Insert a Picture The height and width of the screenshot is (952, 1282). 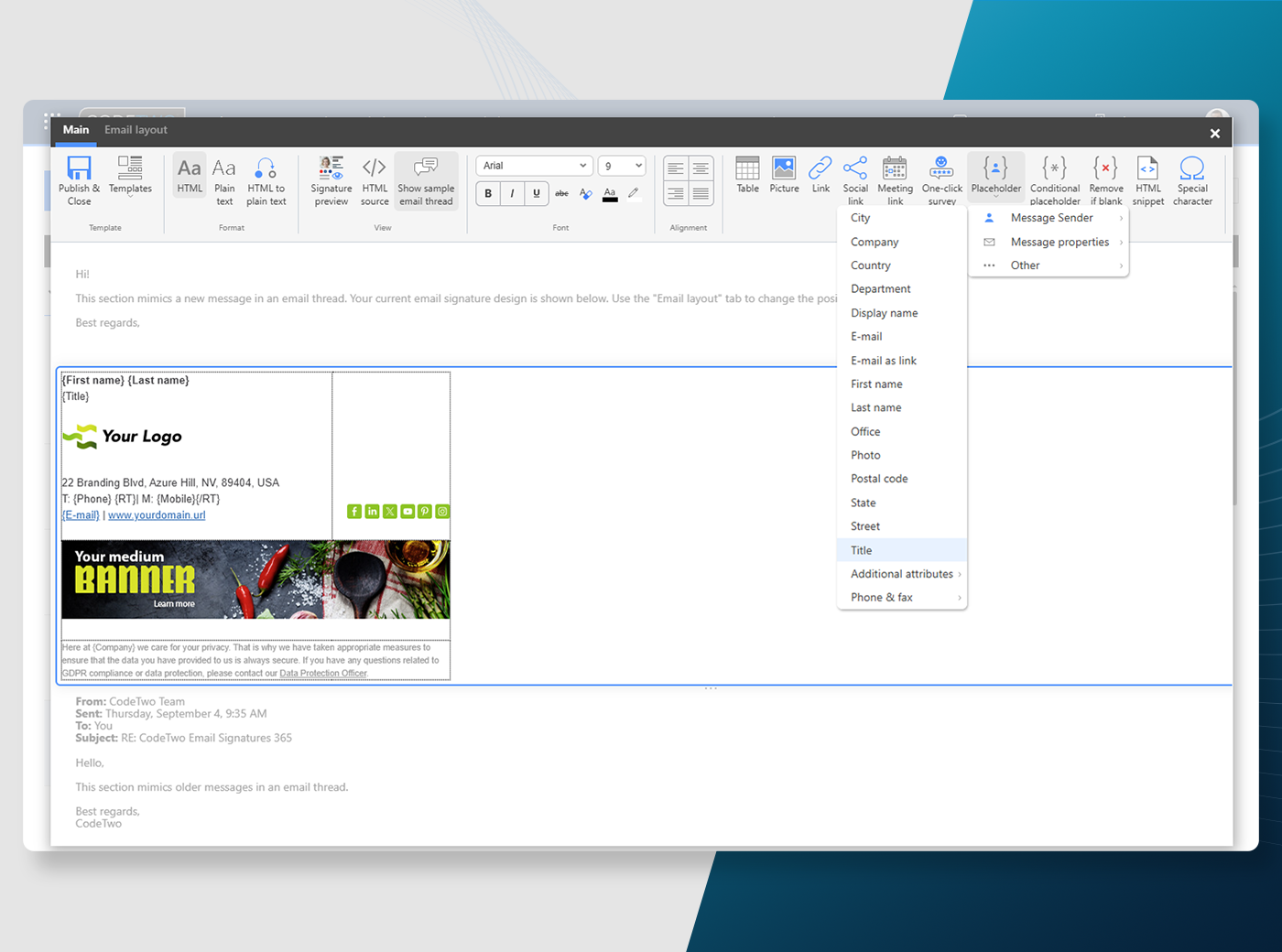784,175
